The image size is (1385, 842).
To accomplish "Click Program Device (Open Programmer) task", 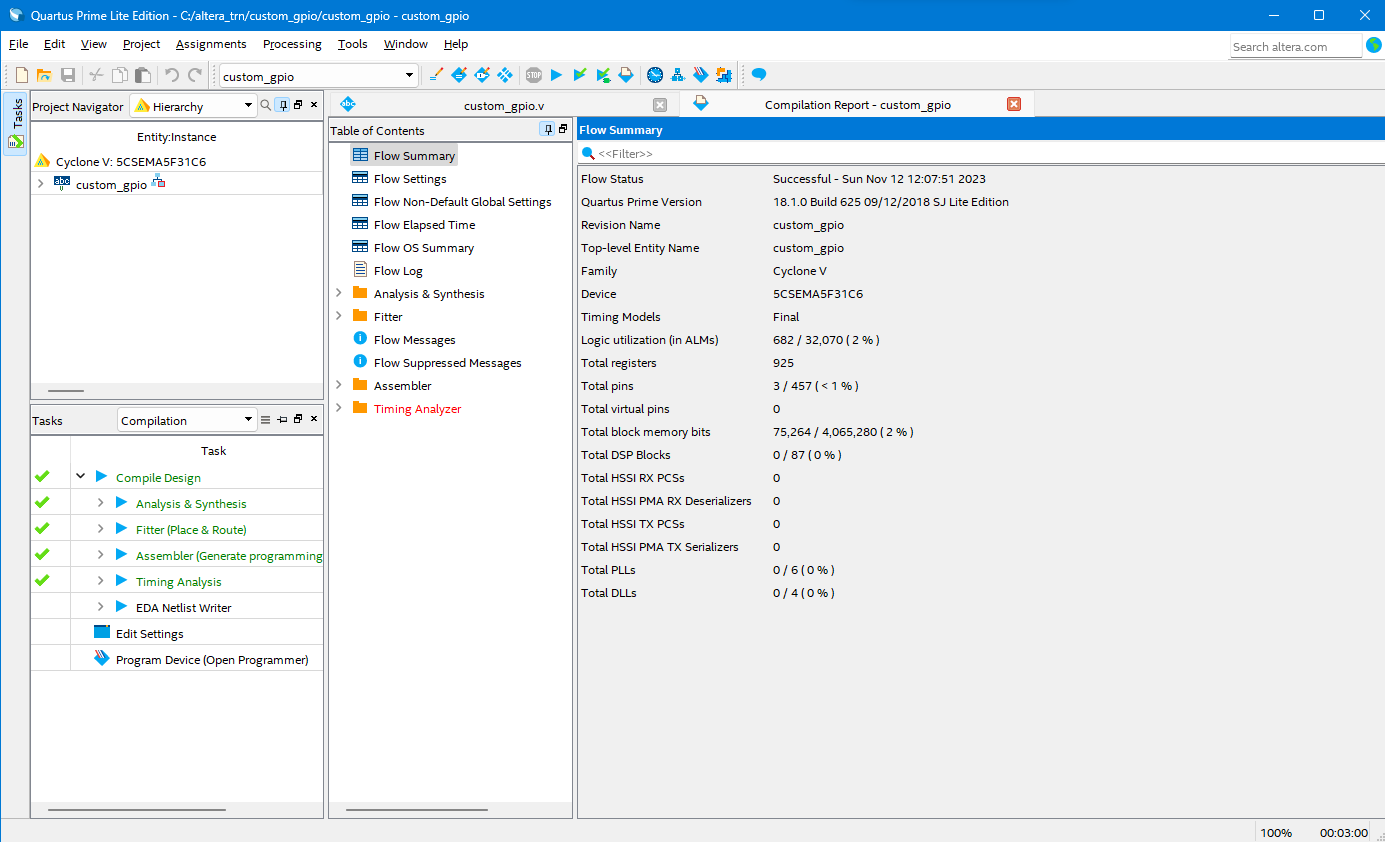I will coord(212,659).
